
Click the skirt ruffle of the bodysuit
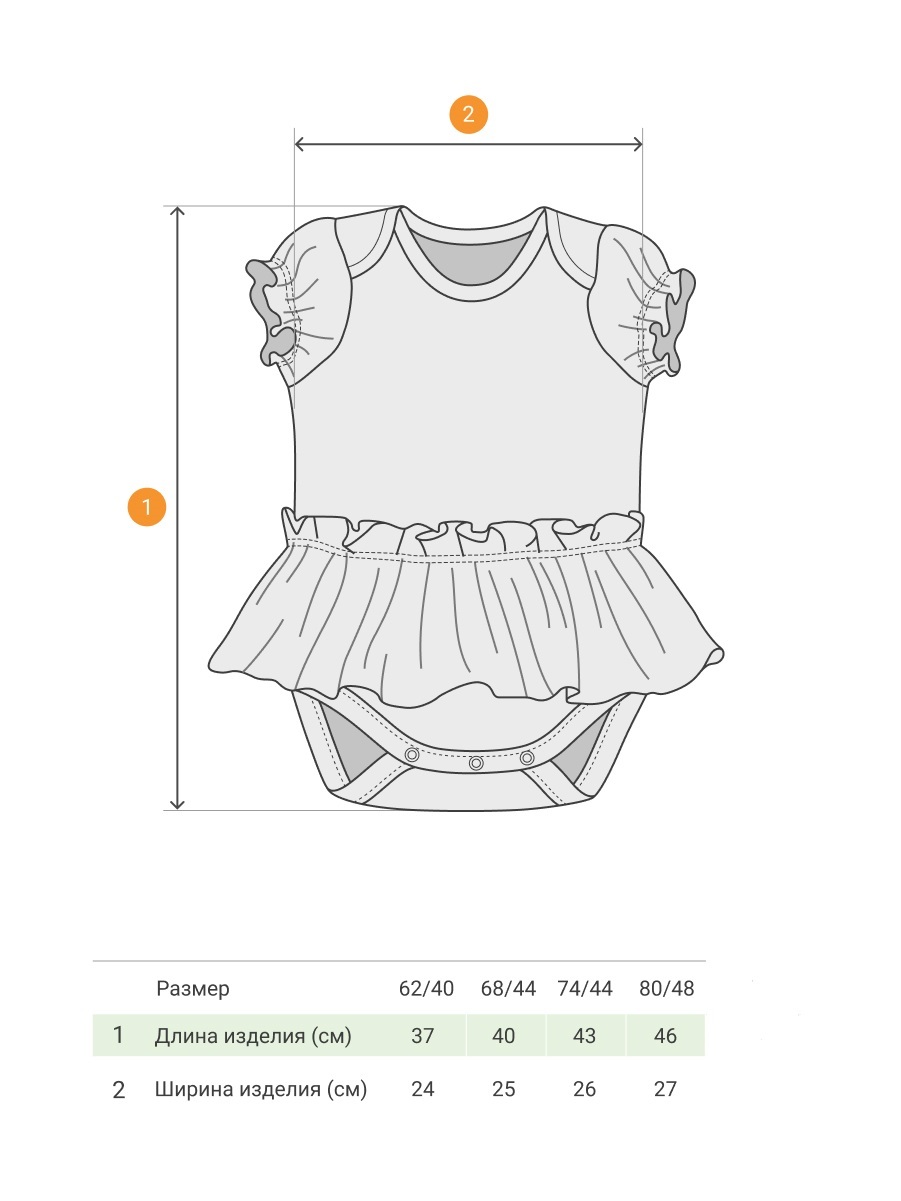[465, 609]
